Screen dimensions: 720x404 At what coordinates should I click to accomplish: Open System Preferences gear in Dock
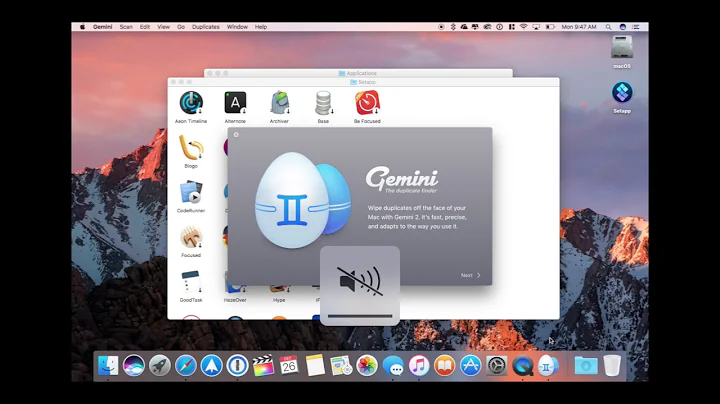pyautogui.click(x=496, y=365)
